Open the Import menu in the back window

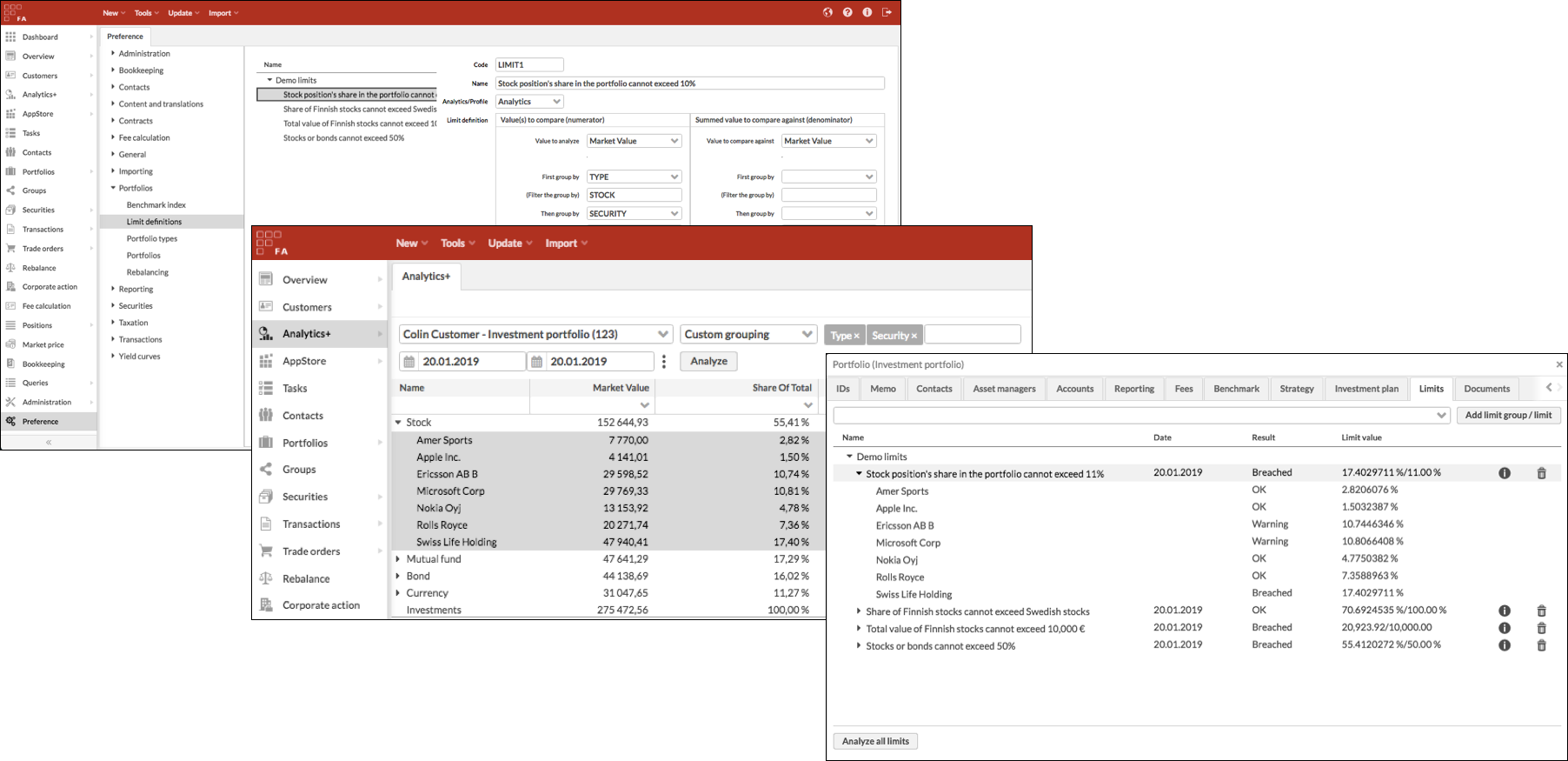(223, 13)
